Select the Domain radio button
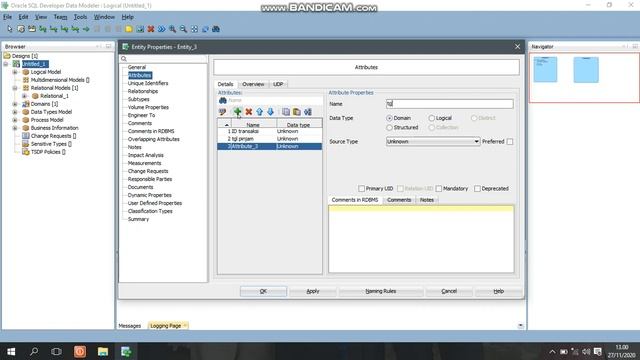The image size is (640, 360). [389, 118]
